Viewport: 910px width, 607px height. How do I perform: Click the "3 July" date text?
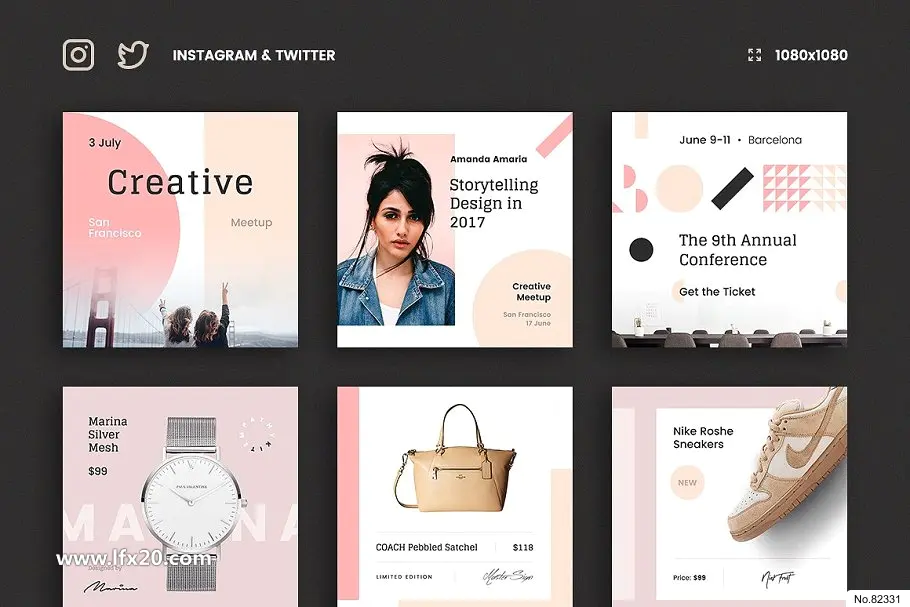[x=104, y=143]
